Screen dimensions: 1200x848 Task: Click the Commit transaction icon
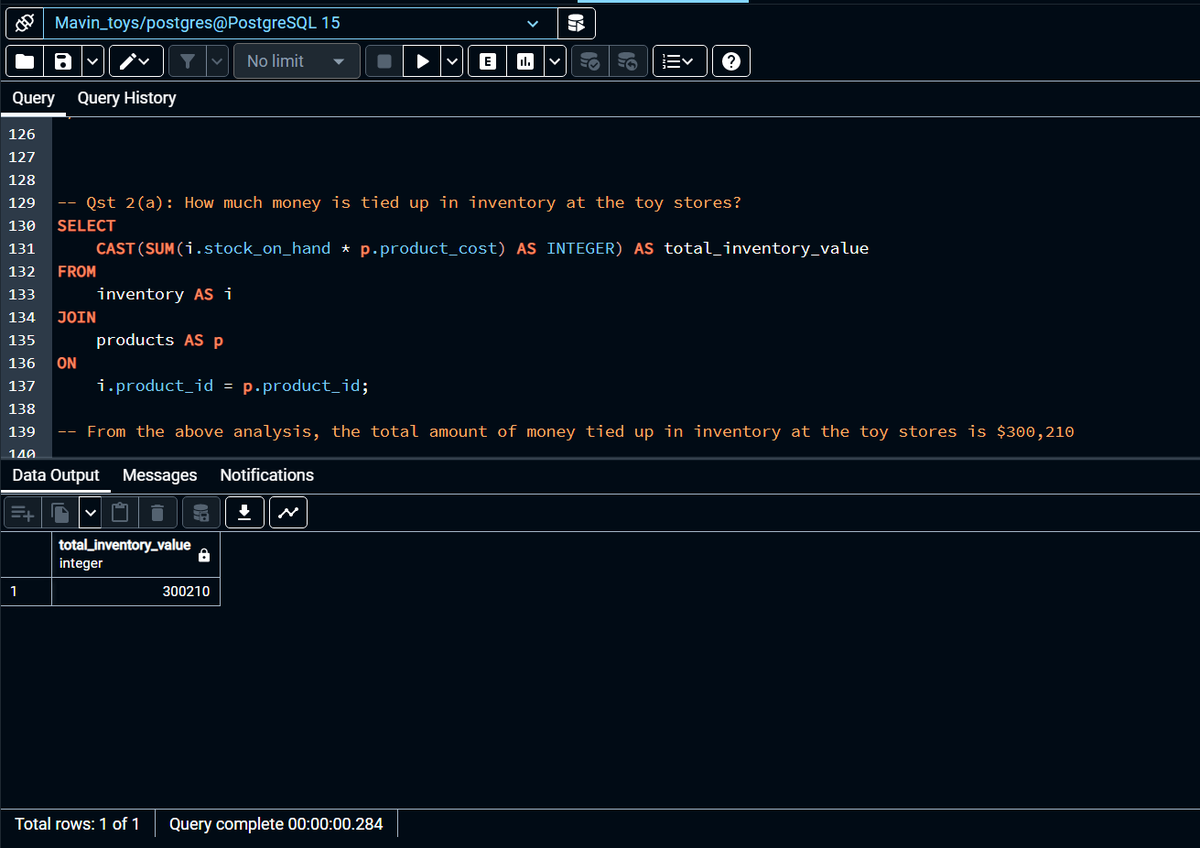coord(591,62)
